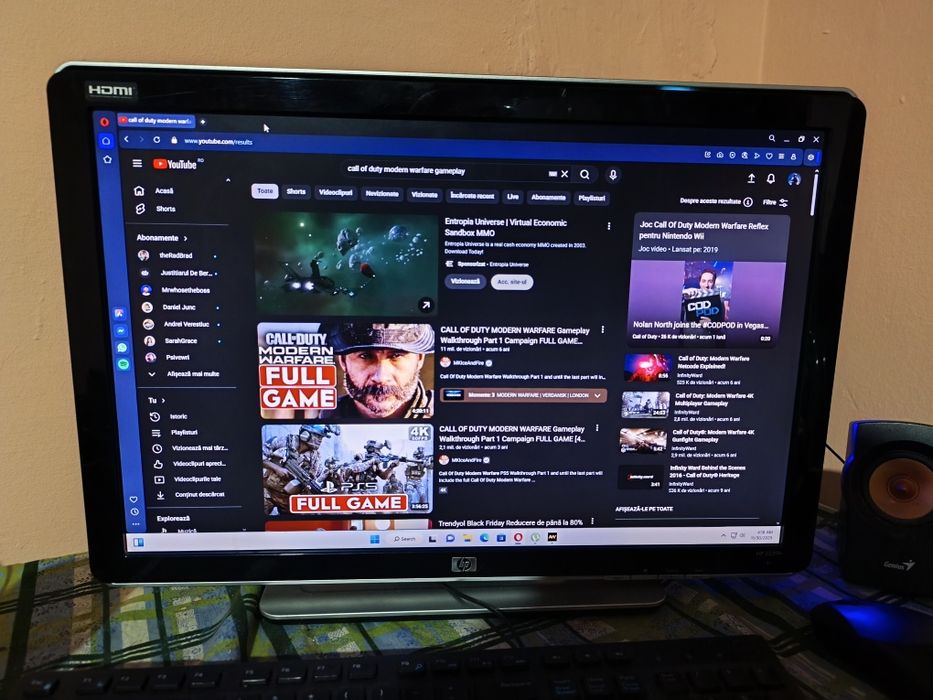Click the www.youtube.com/results address bar
This screenshot has height=700, width=933.
(x=218, y=142)
